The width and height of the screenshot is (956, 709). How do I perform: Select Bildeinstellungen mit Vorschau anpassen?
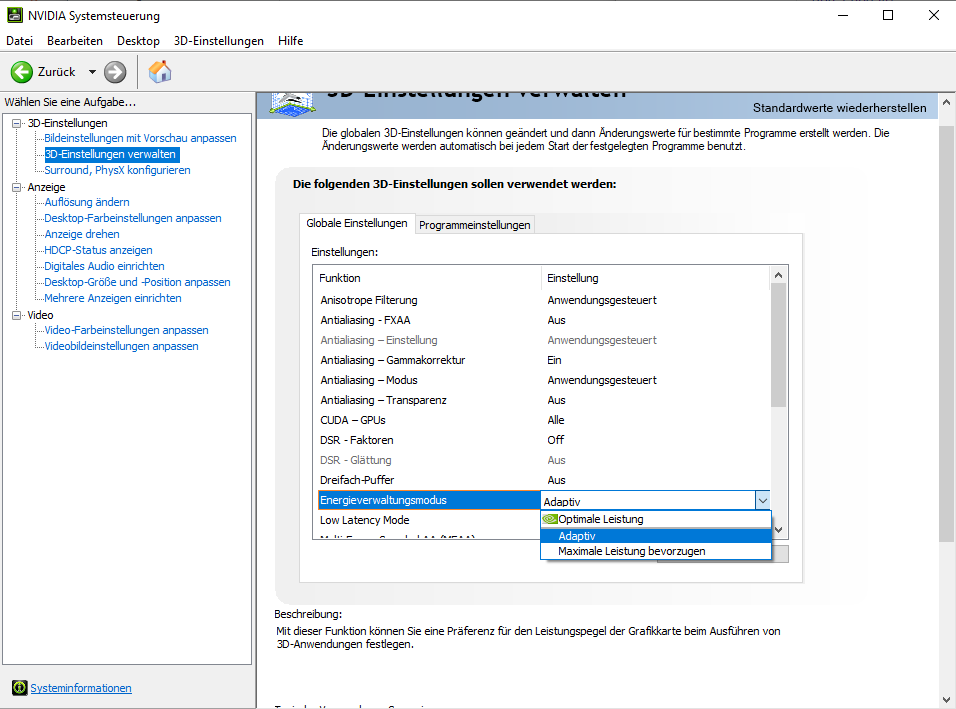(140, 138)
